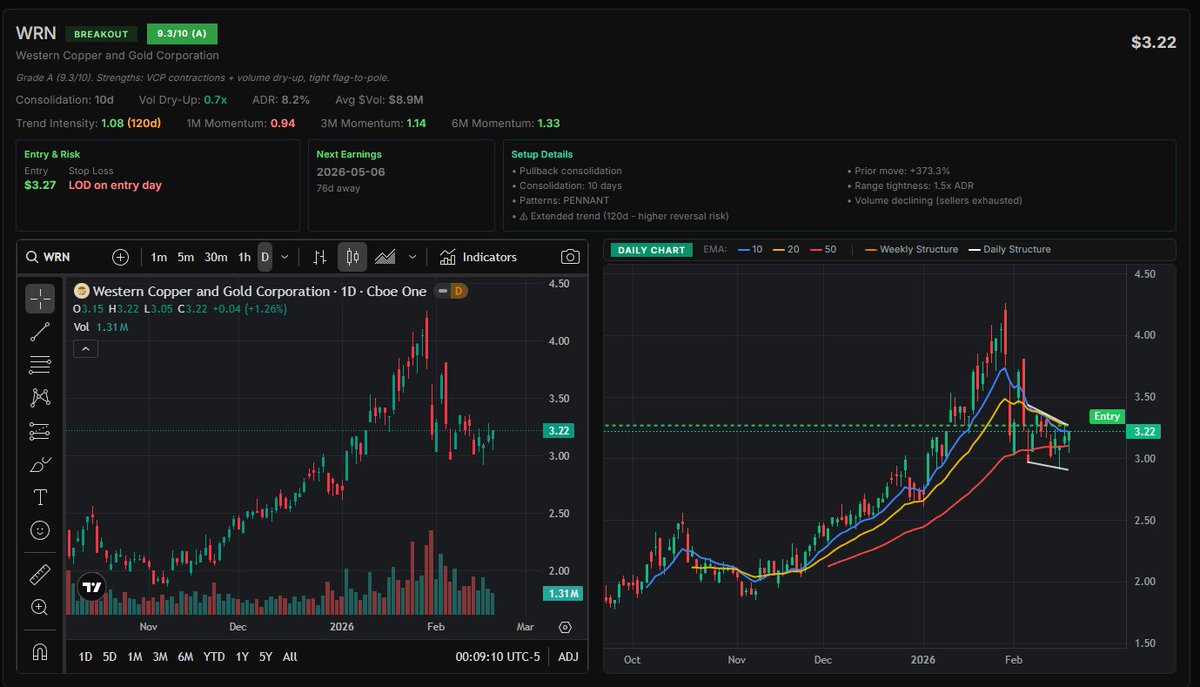Set the date range to 1D
This screenshot has height=687, width=1200.
pyautogui.click(x=86, y=657)
